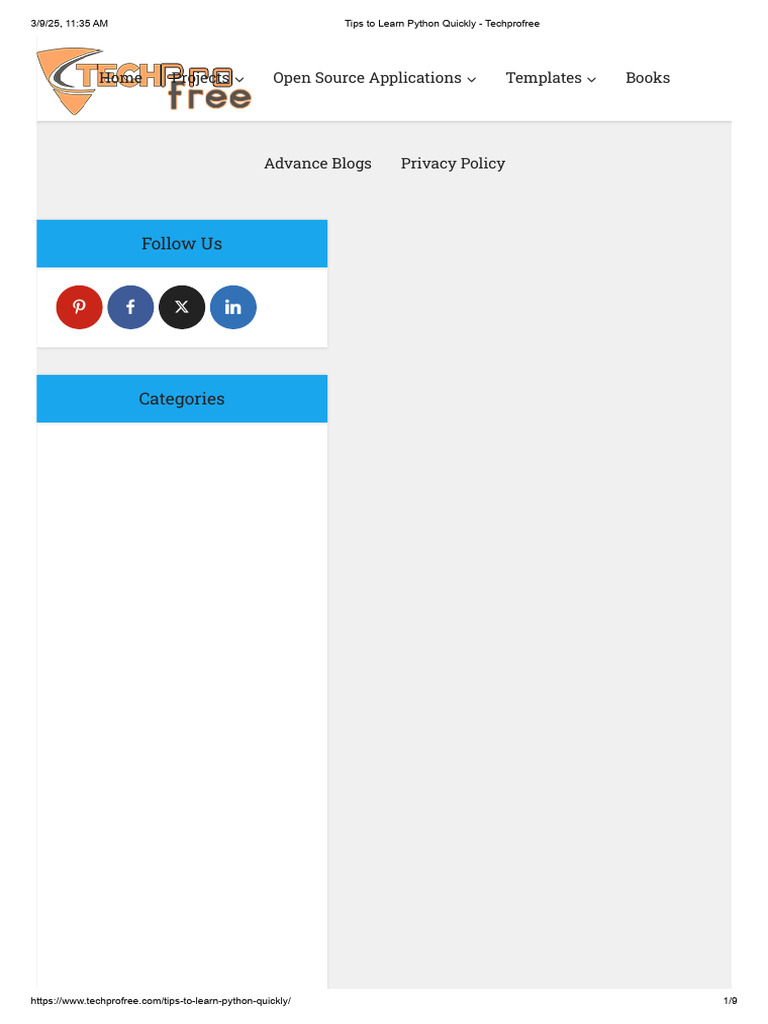Click the page title at top
768x1024 pixels.
tap(442, 24)
